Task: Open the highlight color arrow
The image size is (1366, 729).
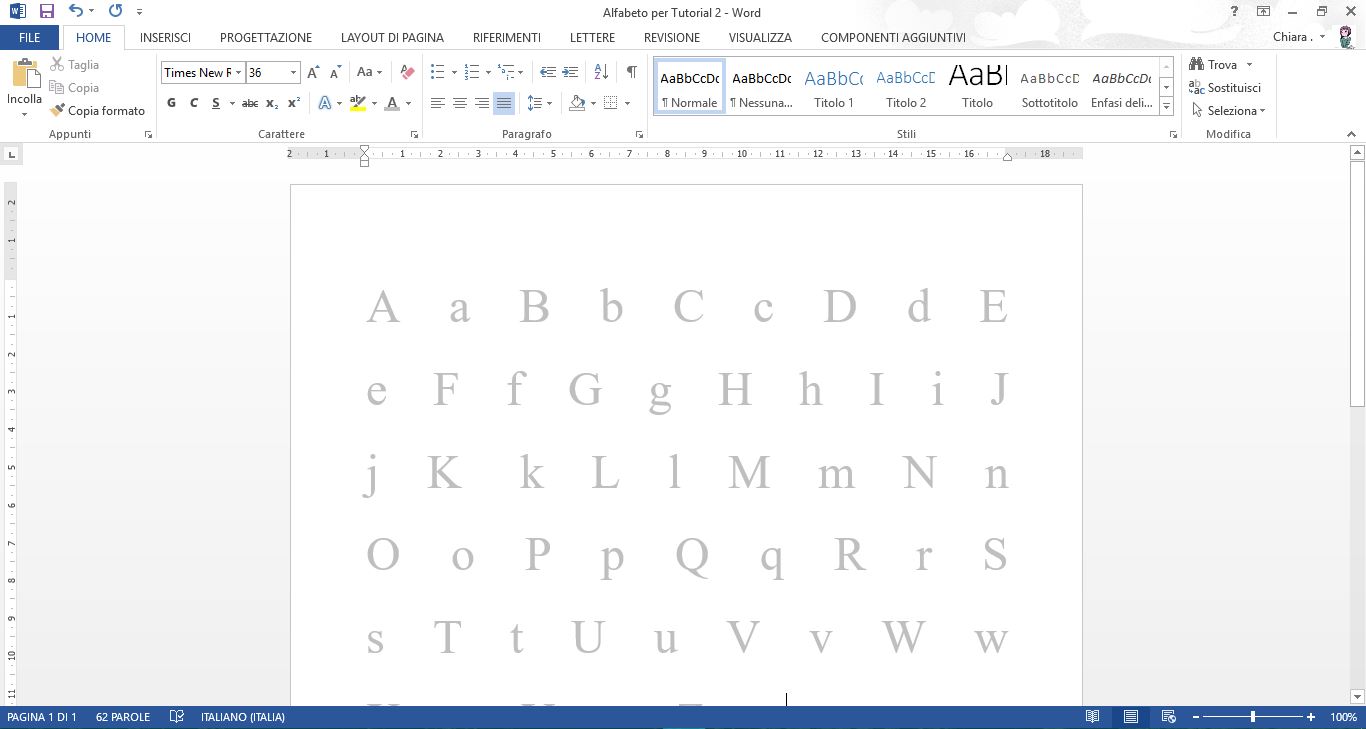Action: point(374,103)
